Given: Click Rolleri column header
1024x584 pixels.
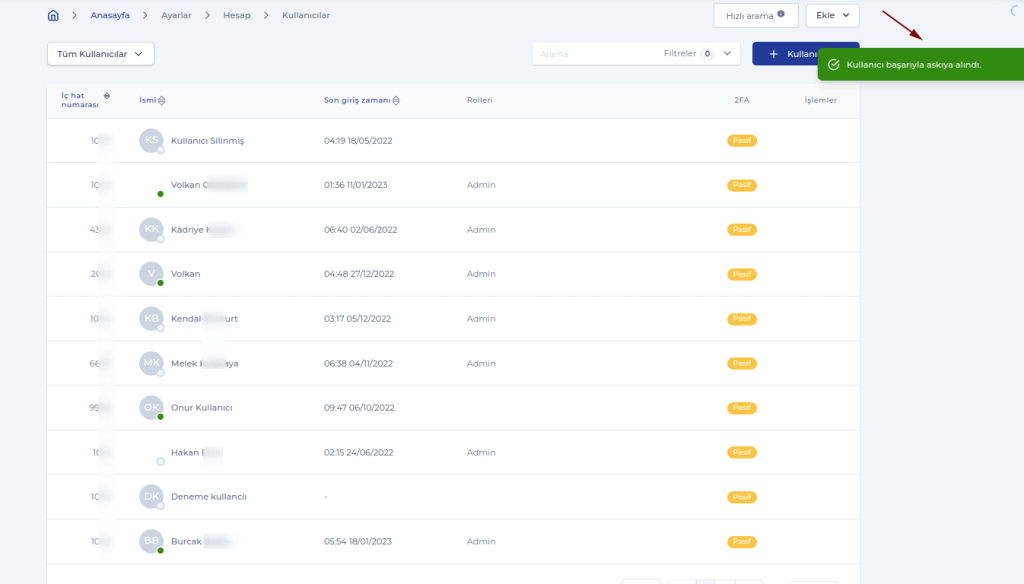Looking at the screenshot, I should pos(479,100).
